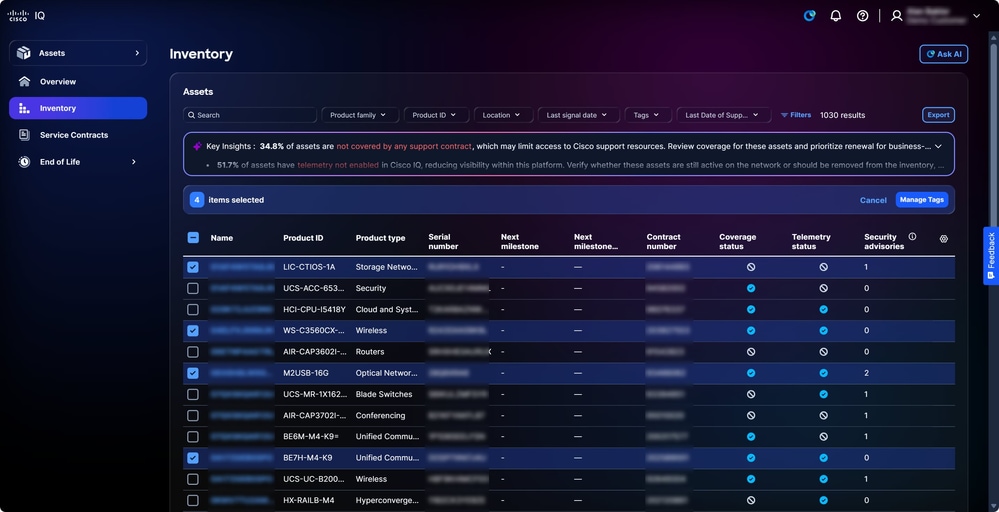This screenshot has width=999, height=512.
Task: Click telemetry status icon for HCI-CPU-I5418Y
Action: [823, 309]
